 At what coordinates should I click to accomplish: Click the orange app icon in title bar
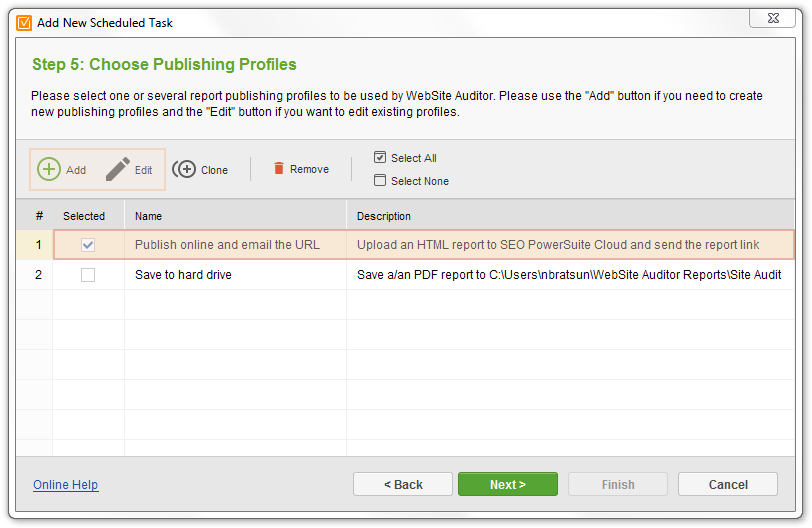[24, 23]
